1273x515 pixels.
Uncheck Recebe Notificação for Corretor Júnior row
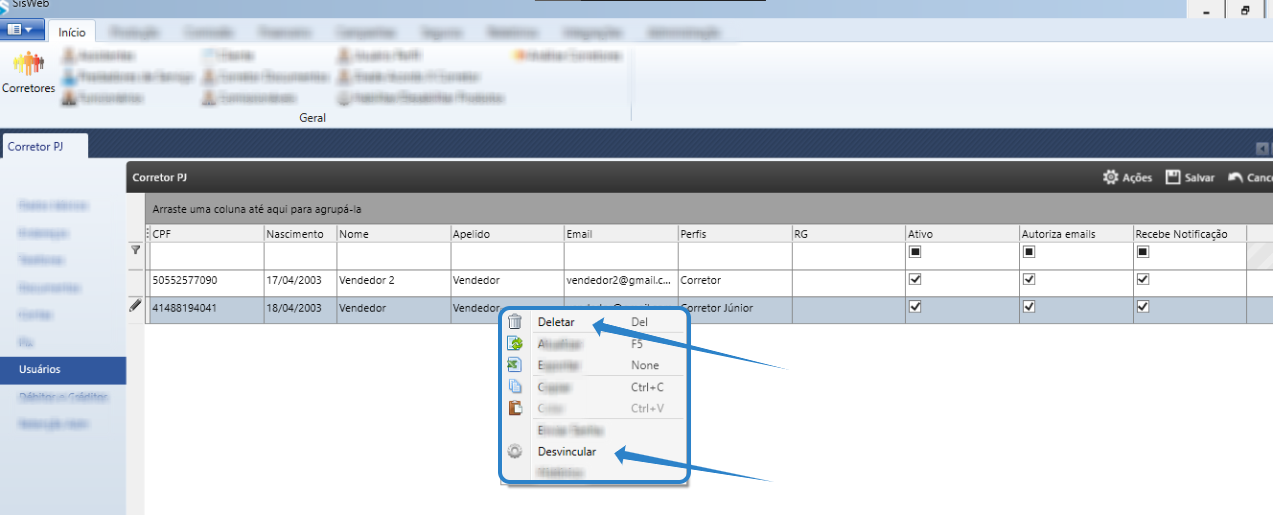click(x=1142, y=307)
